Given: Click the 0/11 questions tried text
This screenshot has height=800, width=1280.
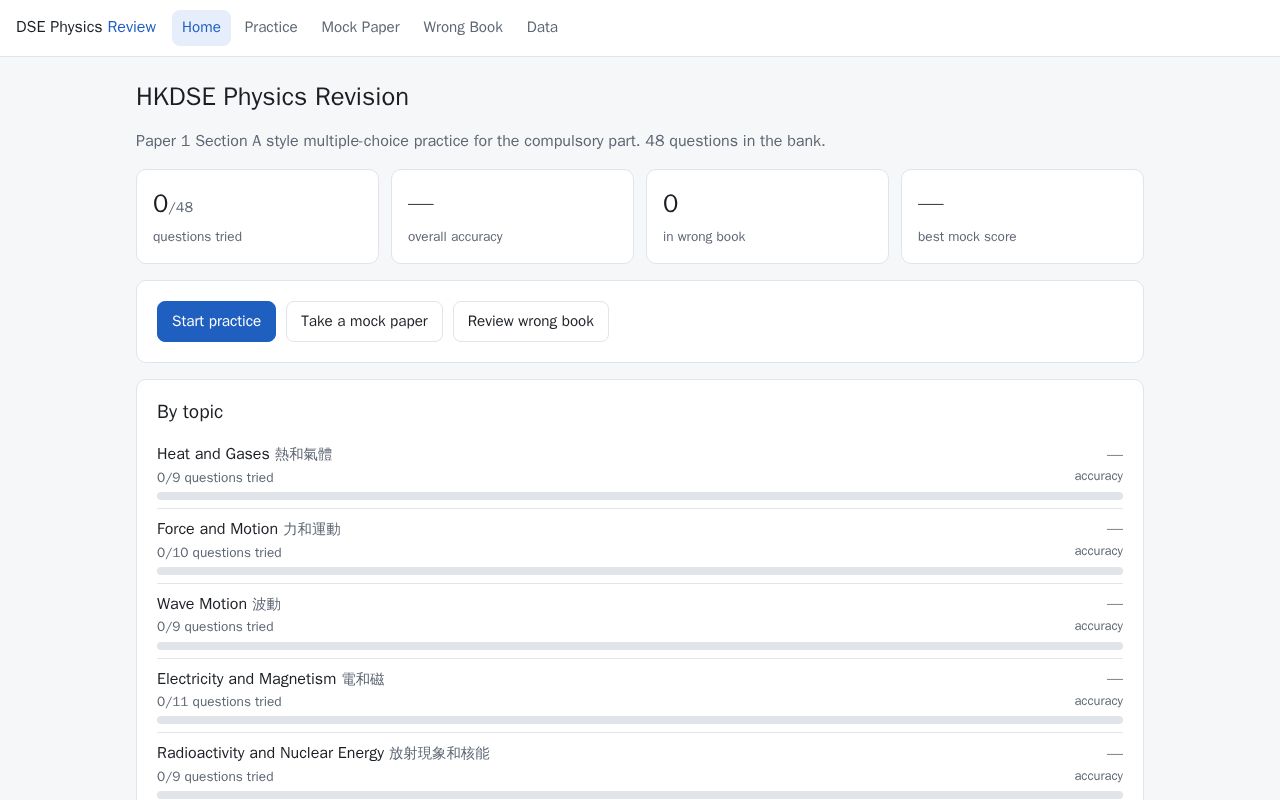Looking at the screenshot, I should [219, 702].
